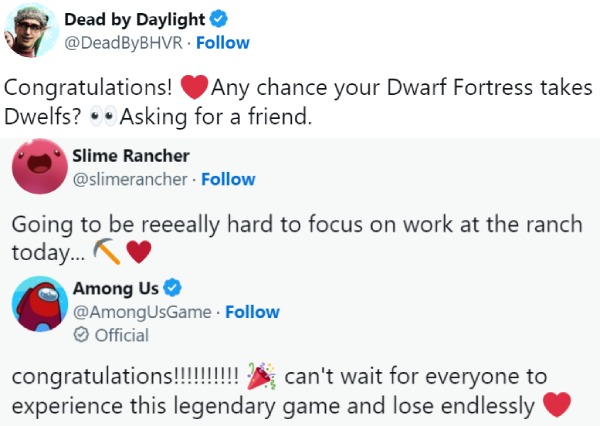
Task: Follow the Slime Rancher account
Action: coord(228,180)
